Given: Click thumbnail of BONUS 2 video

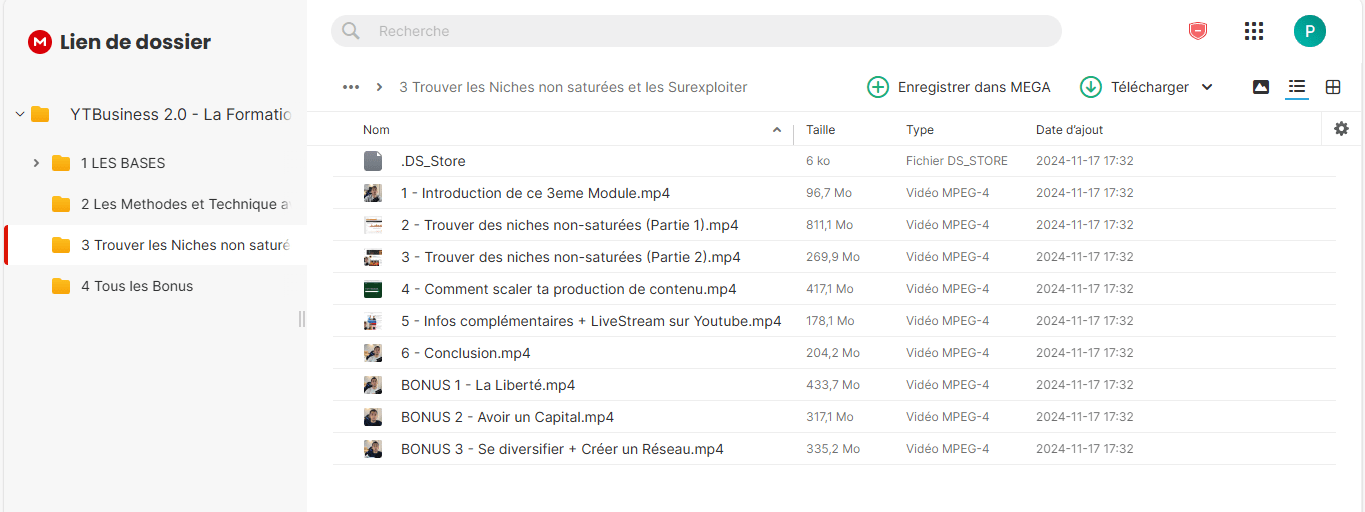Looking at the screenshot, I should pos(373,417).
